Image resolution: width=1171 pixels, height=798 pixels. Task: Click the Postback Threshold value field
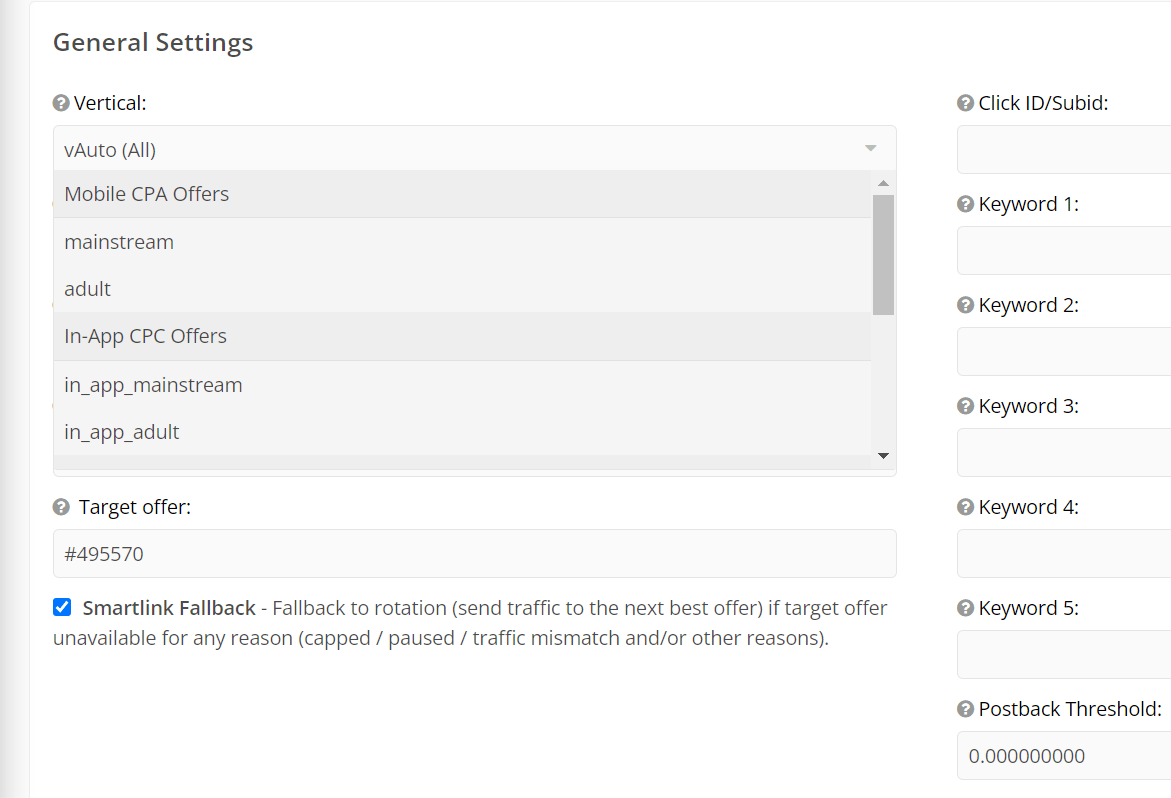(1064, 755)
